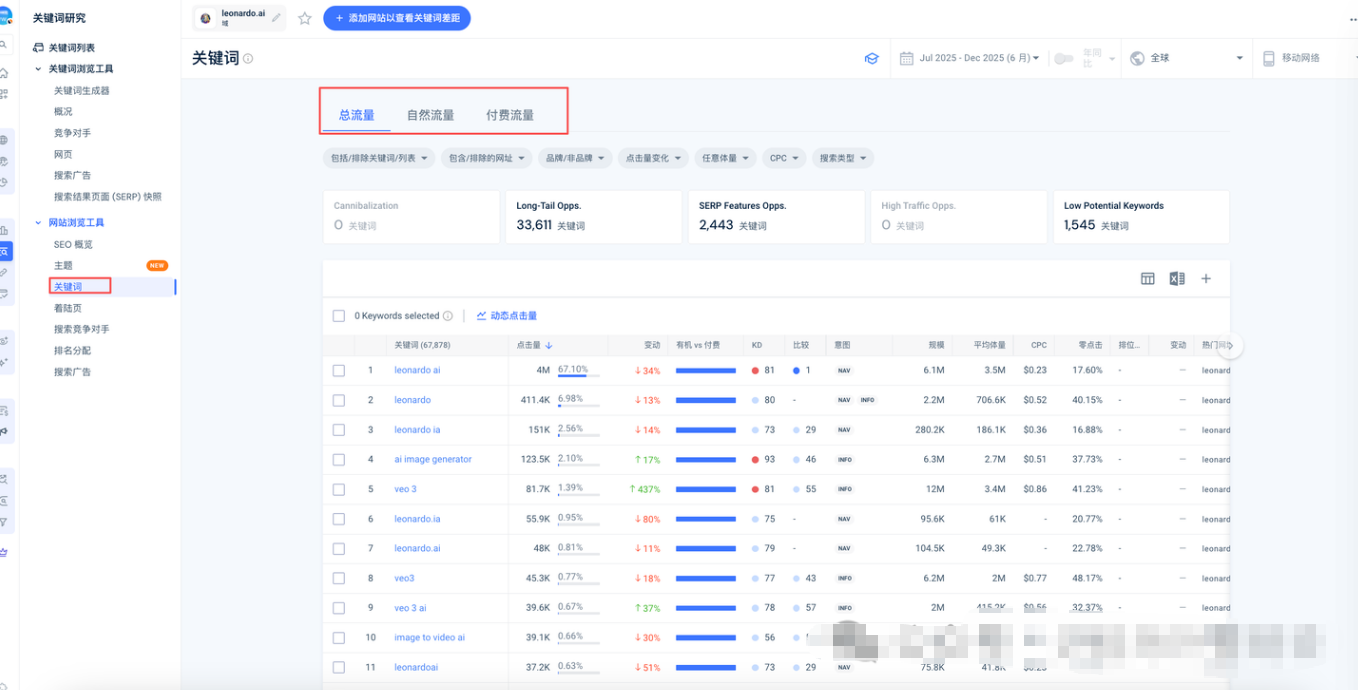Click leonardo ai's 有机 vs 付费 bar
1358x690 pixels.
706,370
